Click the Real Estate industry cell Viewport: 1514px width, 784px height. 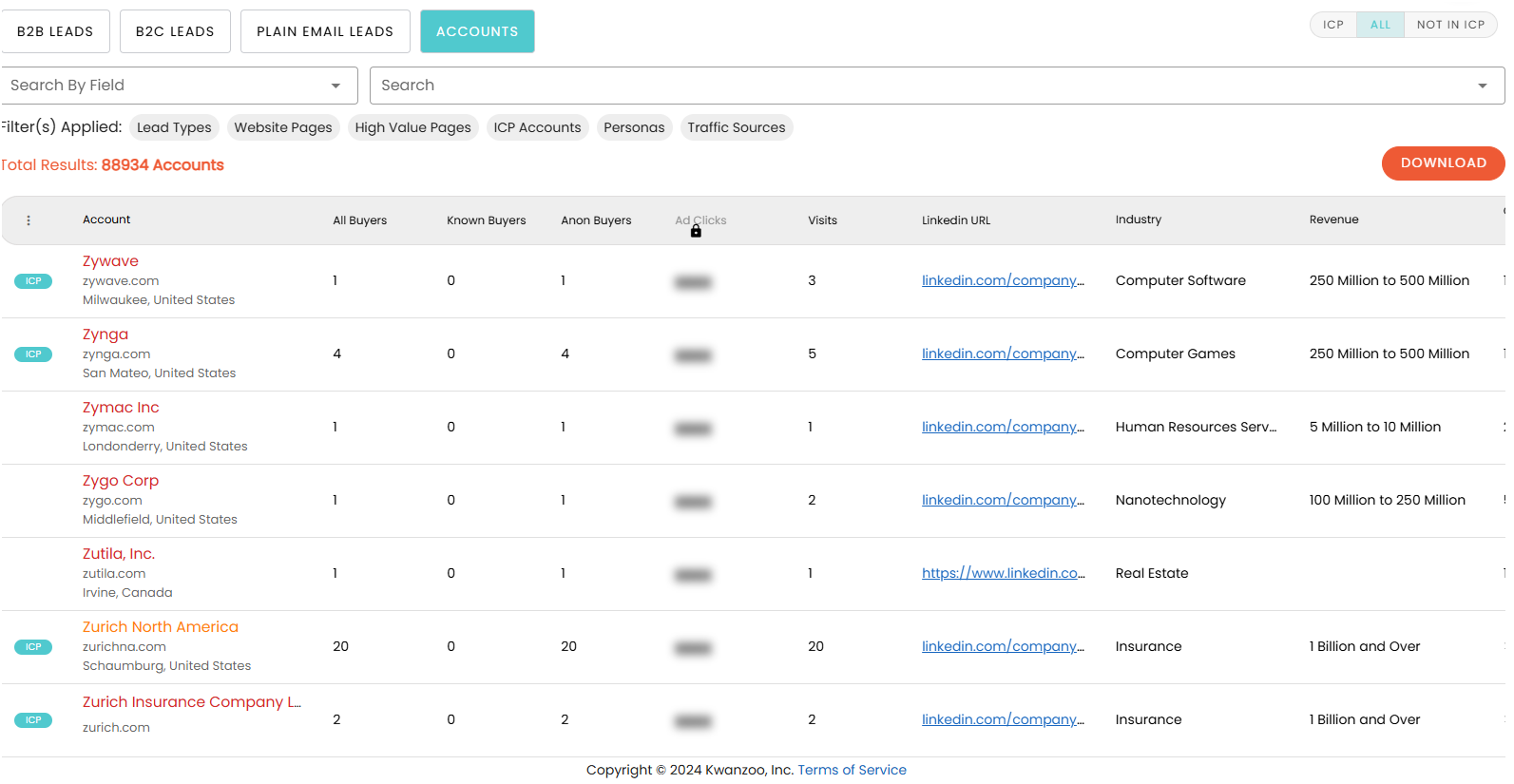coord(1152,573)
